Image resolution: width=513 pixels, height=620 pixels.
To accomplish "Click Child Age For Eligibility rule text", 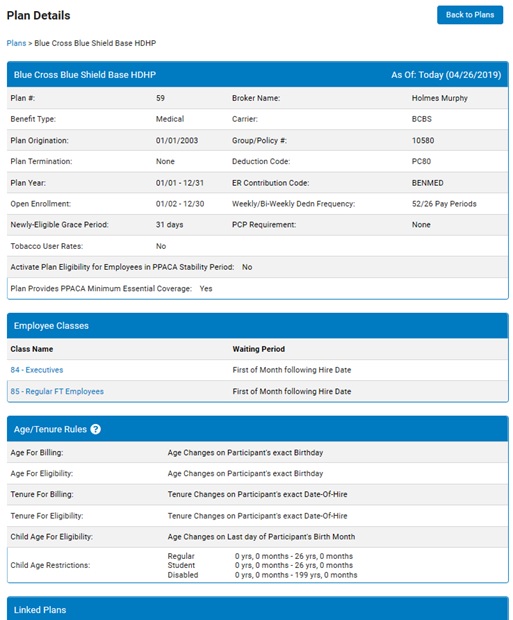I will point(261,537).
